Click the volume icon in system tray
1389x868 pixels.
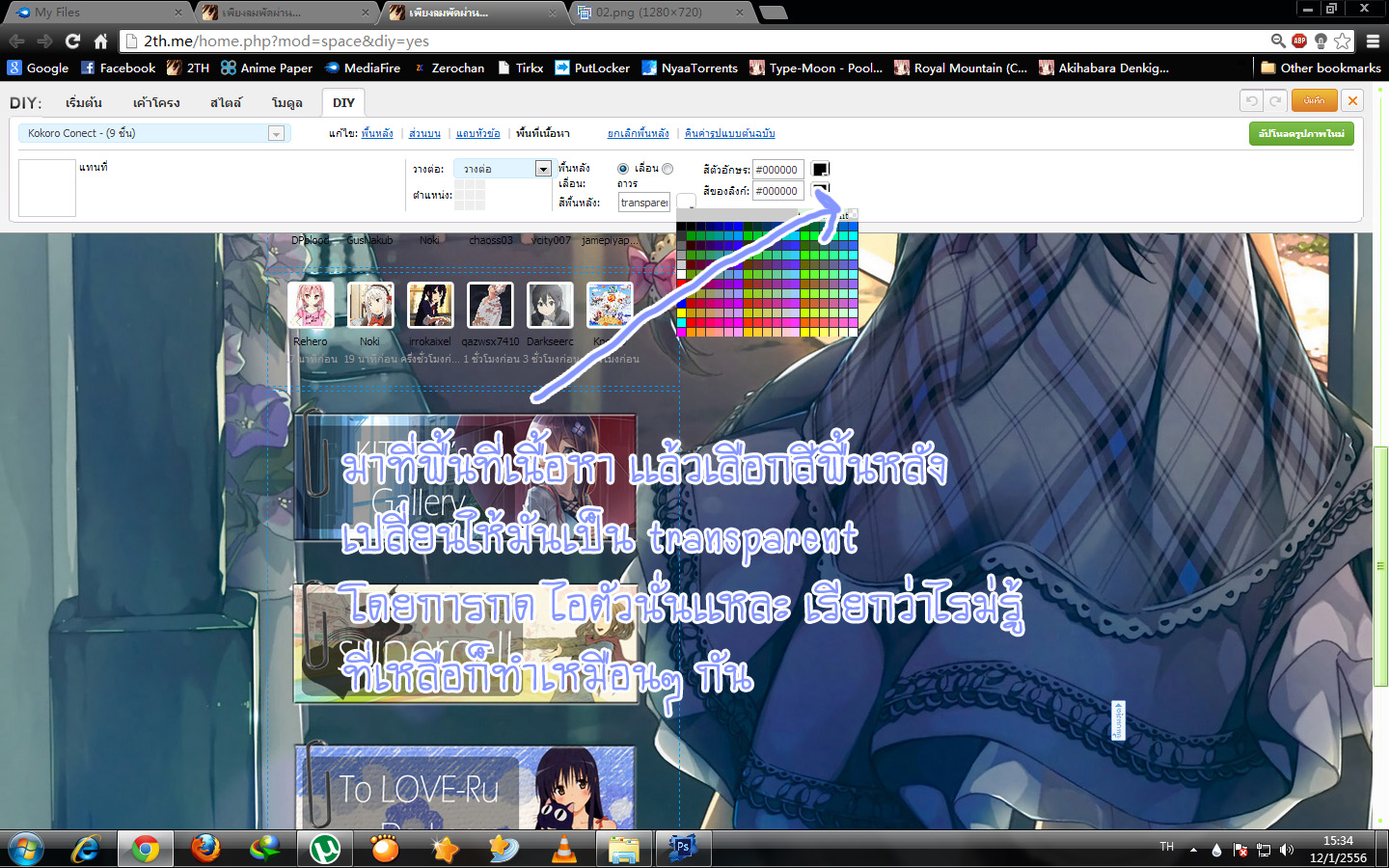[1286, 850]
